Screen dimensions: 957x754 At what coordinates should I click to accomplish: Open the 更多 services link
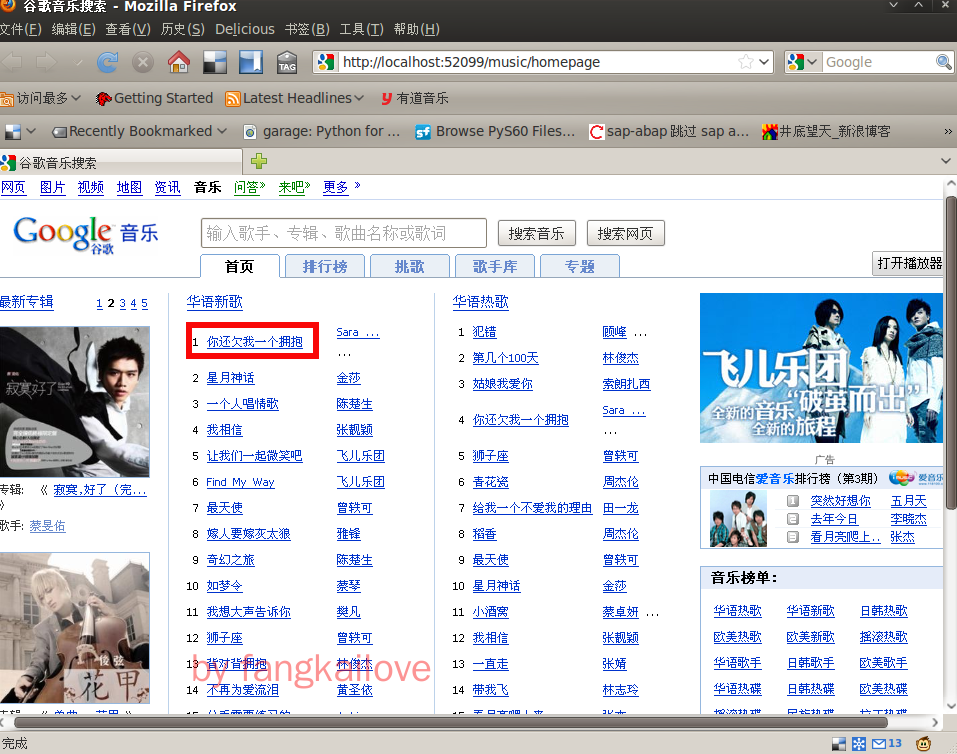click(x=336, y=187)
